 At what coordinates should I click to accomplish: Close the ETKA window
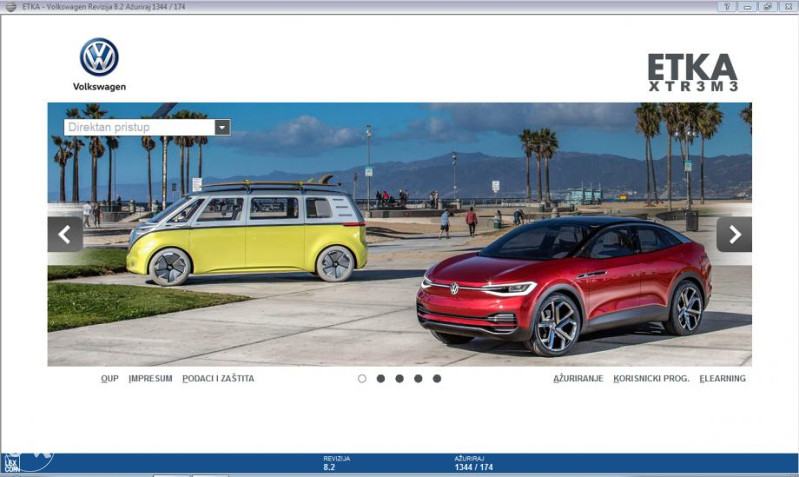click(x=788, y=7)
